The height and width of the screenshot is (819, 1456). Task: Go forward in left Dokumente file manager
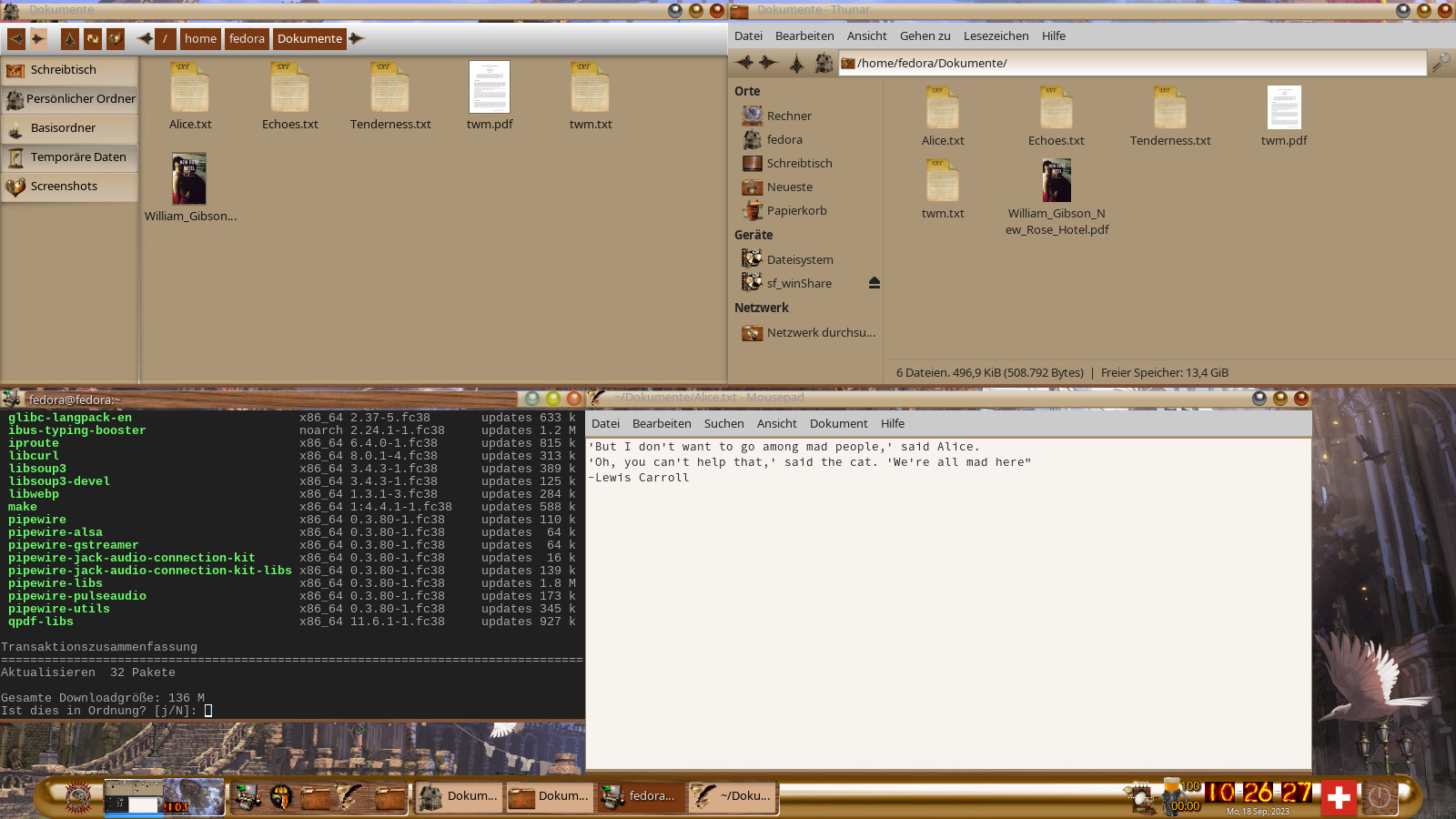[38, 38]
